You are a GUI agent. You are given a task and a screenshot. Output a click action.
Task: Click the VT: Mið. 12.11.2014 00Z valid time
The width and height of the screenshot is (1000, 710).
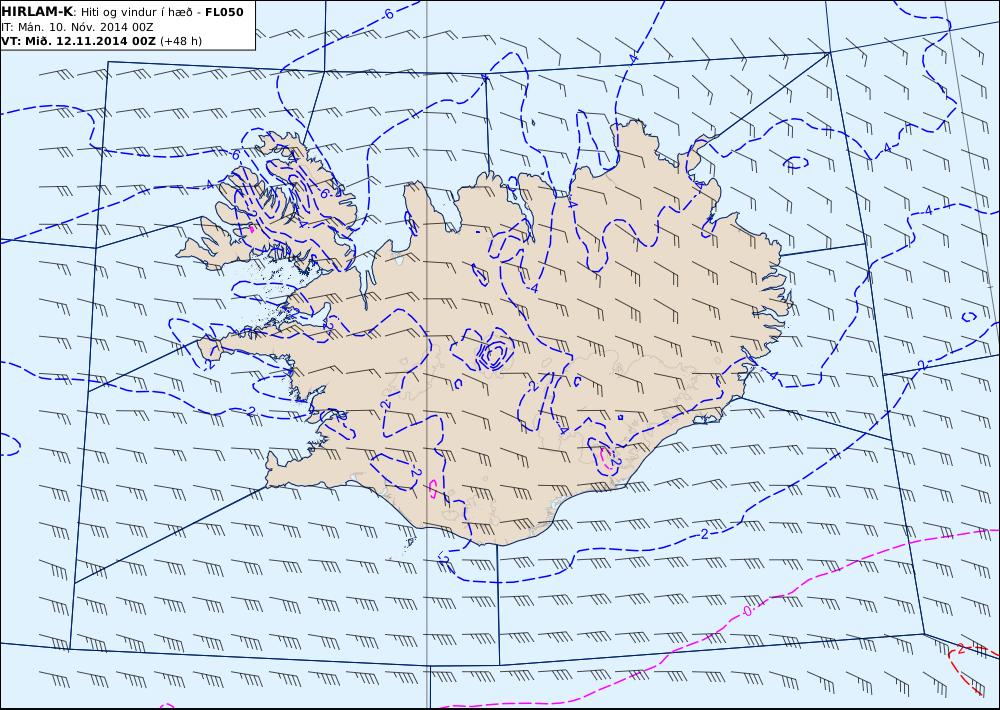pyautogui.click(x=78, y=41)
